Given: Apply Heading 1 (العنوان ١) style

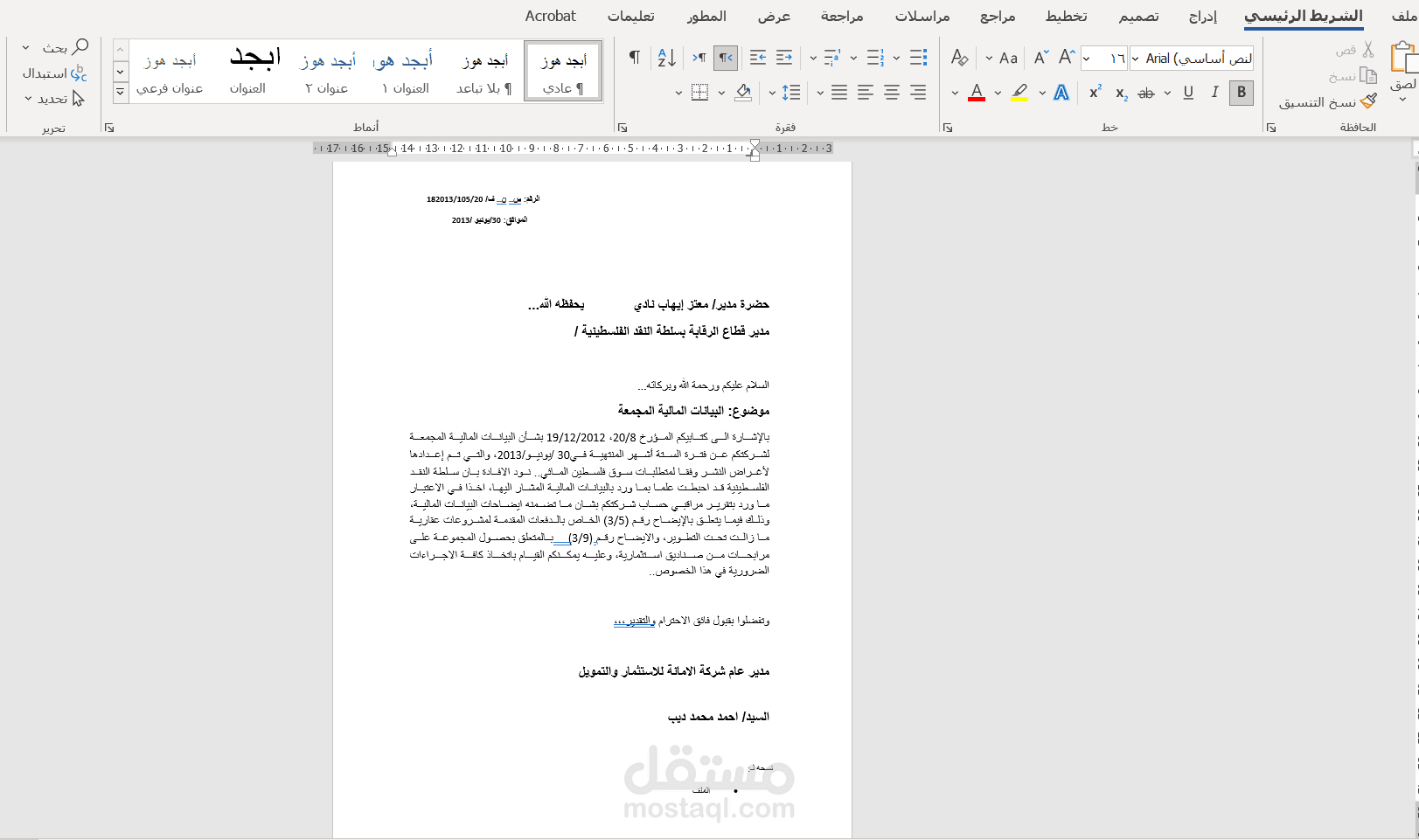Looking at the screenshot, I should coord(406,72).
